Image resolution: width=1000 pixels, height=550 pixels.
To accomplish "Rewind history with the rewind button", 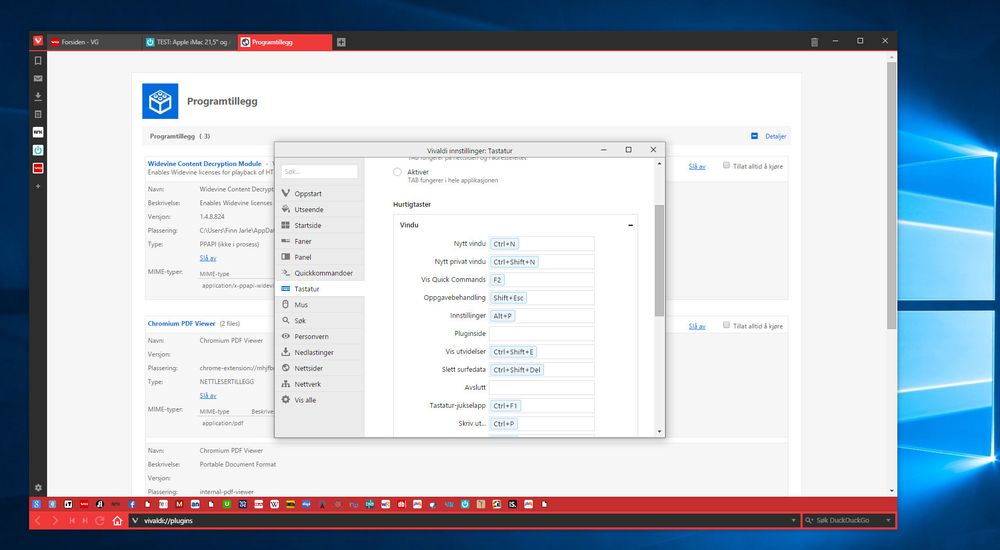I will 72,521.
